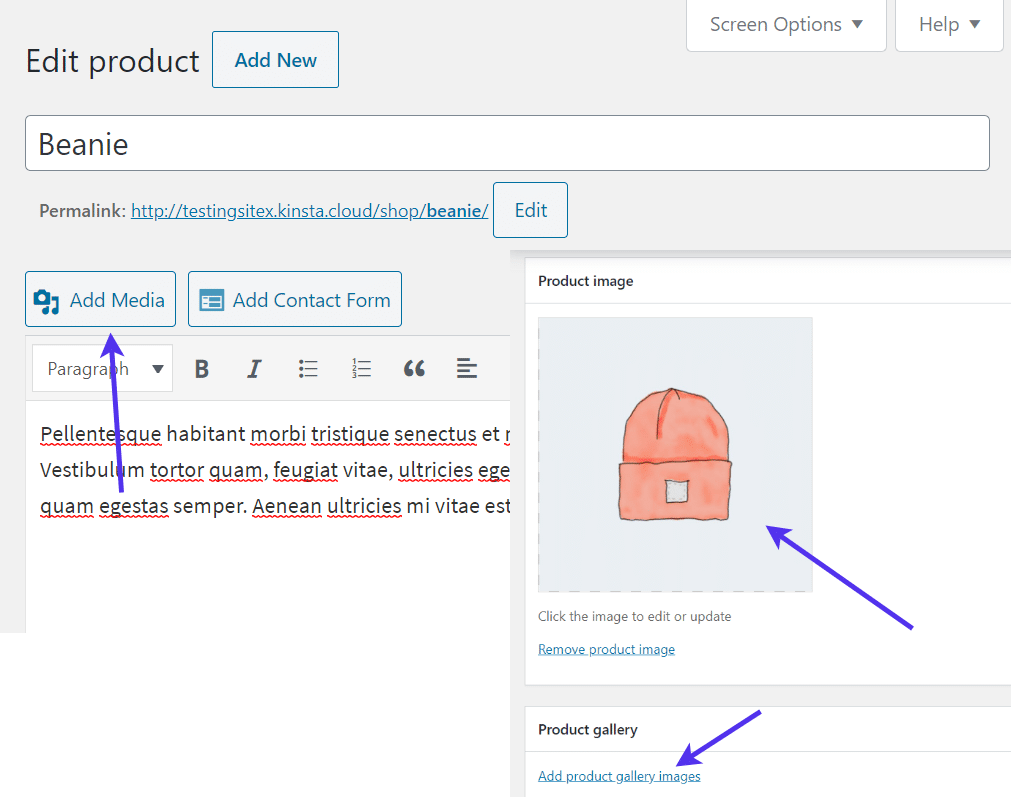Click the beanie product image thumbnail

[x=674, y=454]
